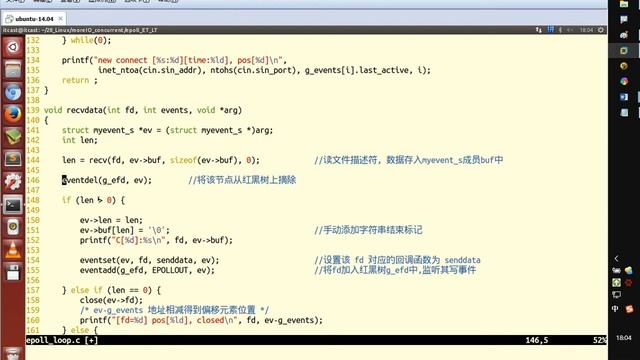Switch to the ubuntu-14.04 VM tab
The height and width of the screenshot is (360, 640).
34,19
